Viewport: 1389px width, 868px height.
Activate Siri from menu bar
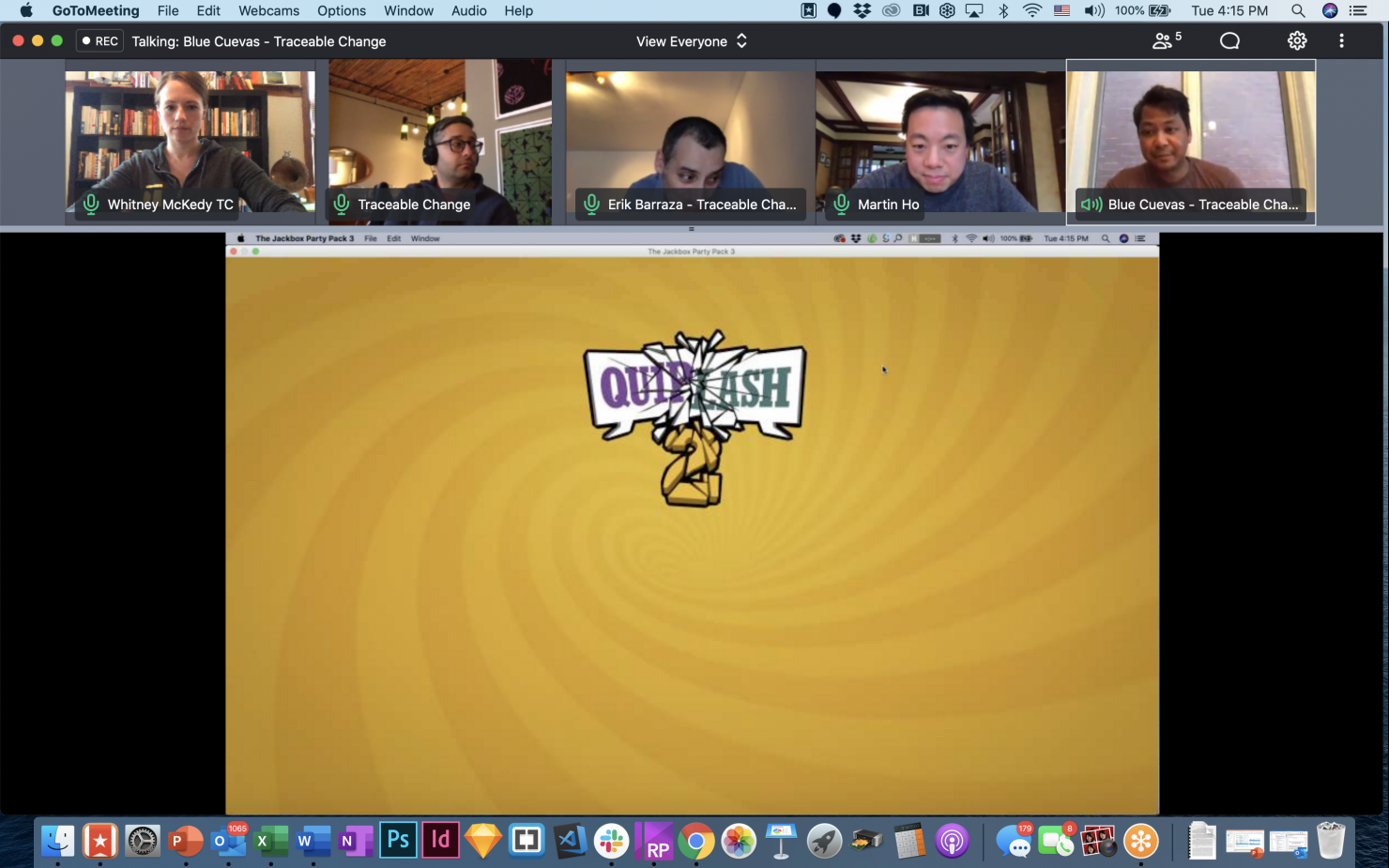point(1330,10)
